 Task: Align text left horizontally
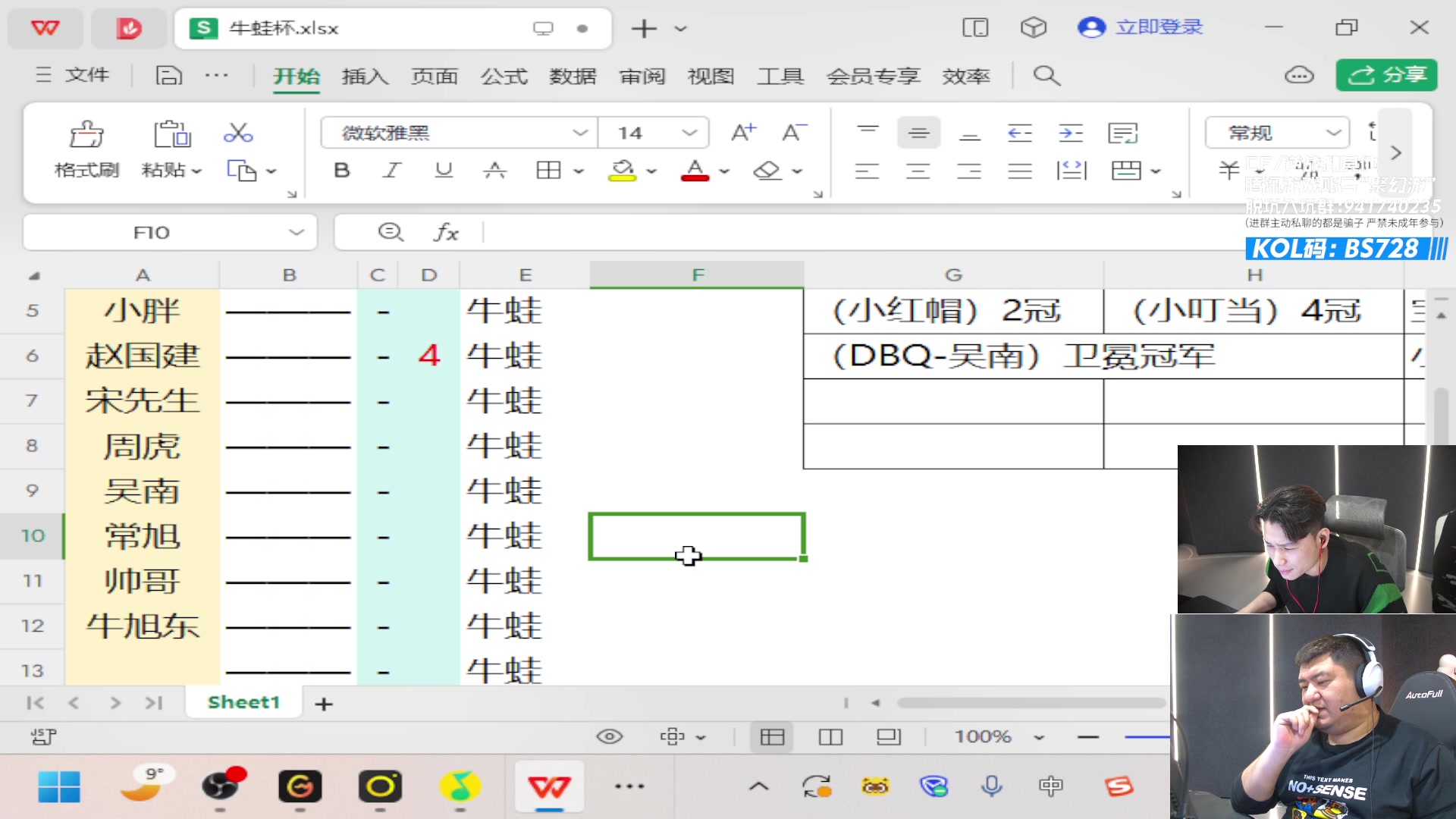point(867,171)
